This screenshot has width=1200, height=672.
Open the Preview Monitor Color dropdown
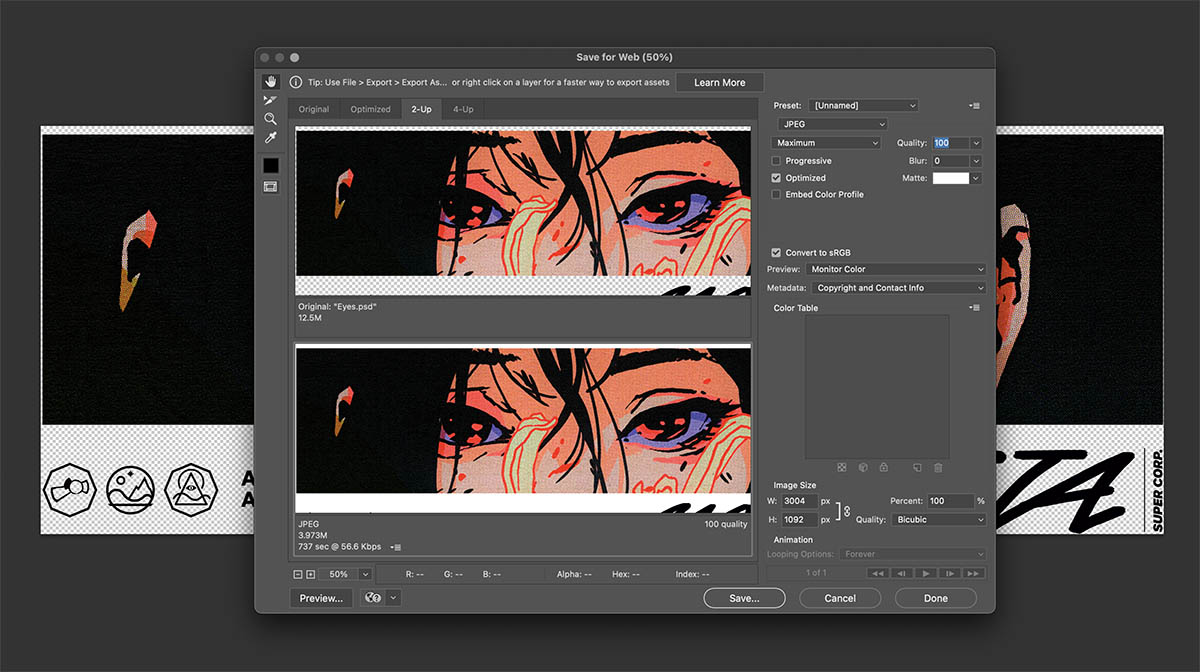pos(897,269)
